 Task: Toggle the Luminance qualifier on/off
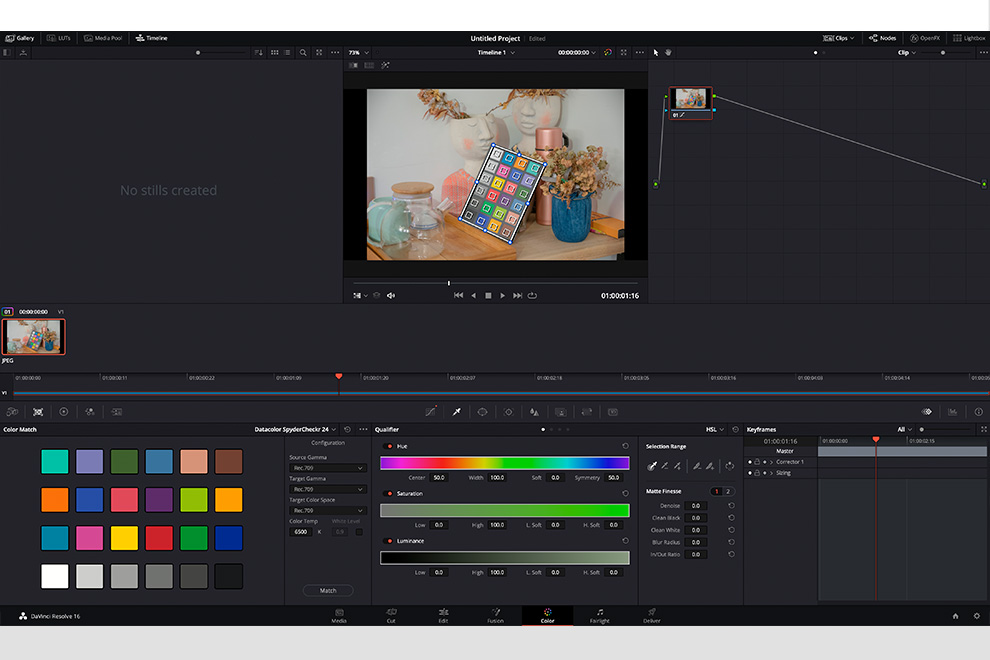(x=389, y=541)
